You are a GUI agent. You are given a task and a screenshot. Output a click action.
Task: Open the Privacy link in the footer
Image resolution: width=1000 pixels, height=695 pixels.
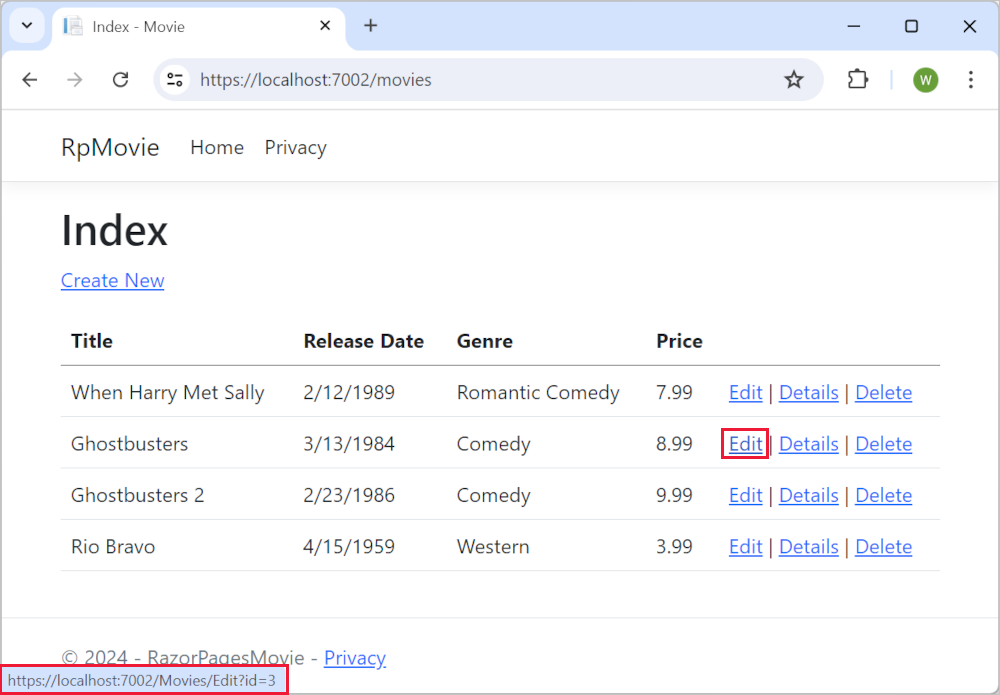click(x=354, y=657)
